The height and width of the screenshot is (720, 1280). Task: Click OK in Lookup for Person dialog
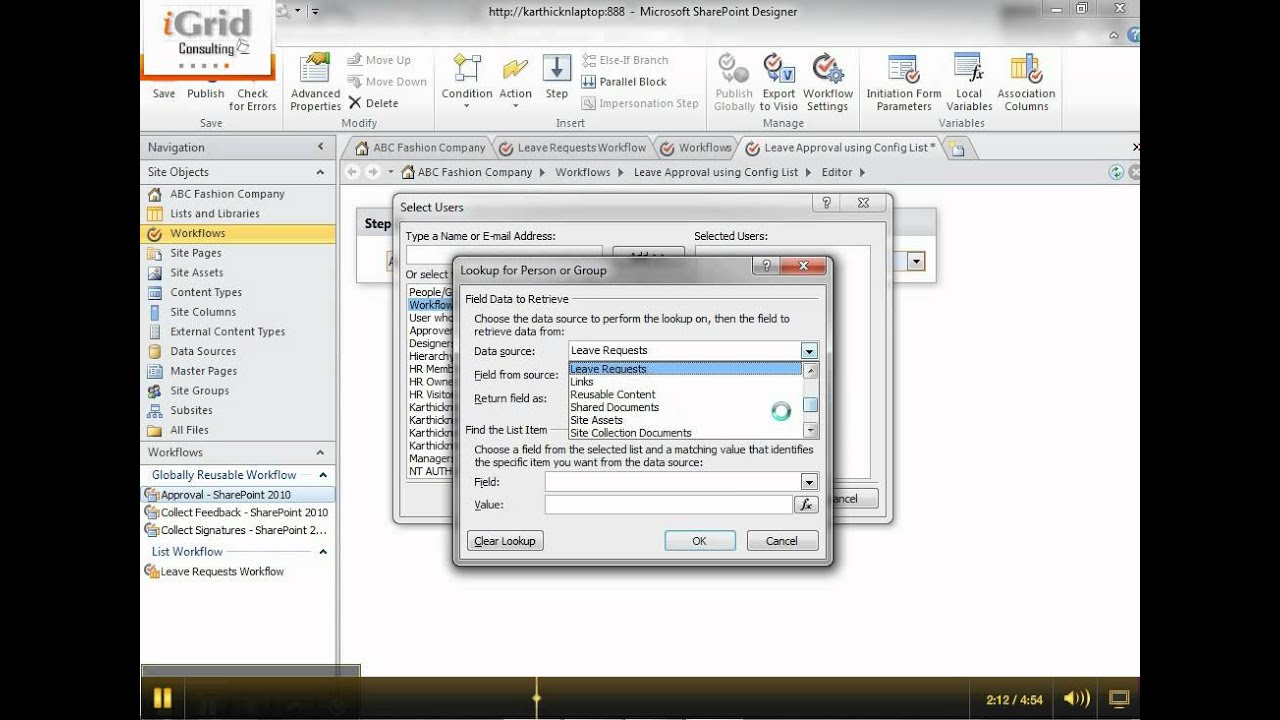(x=699, y=541)
